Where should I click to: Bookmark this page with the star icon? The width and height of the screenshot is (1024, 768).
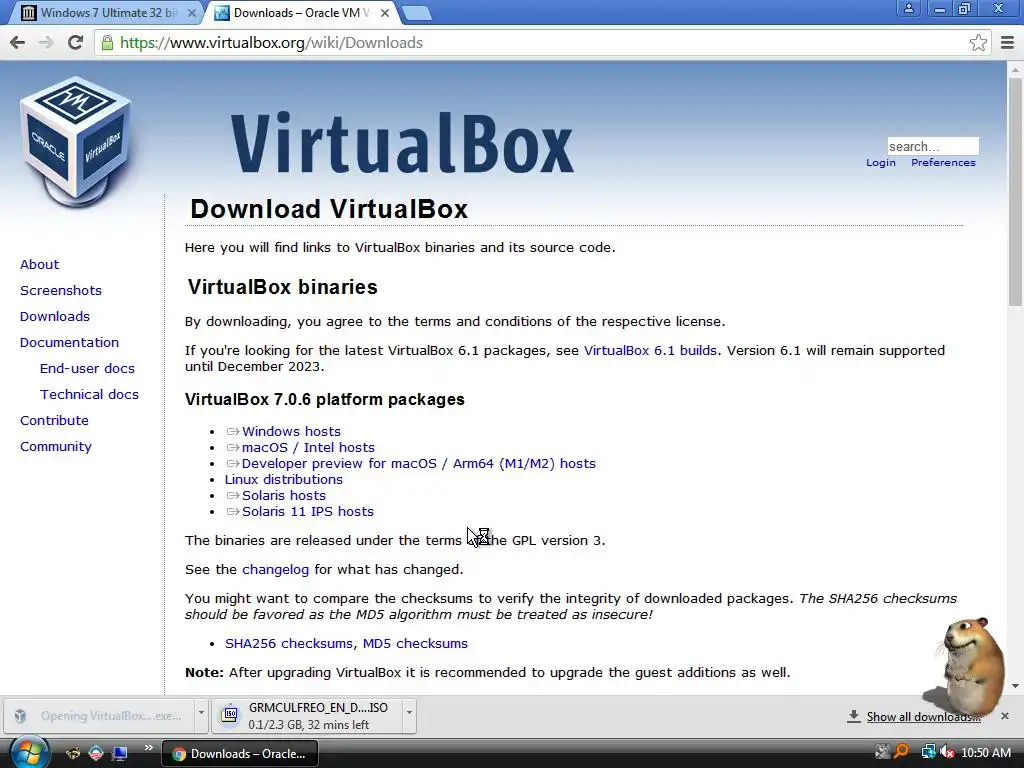point(978,42)
